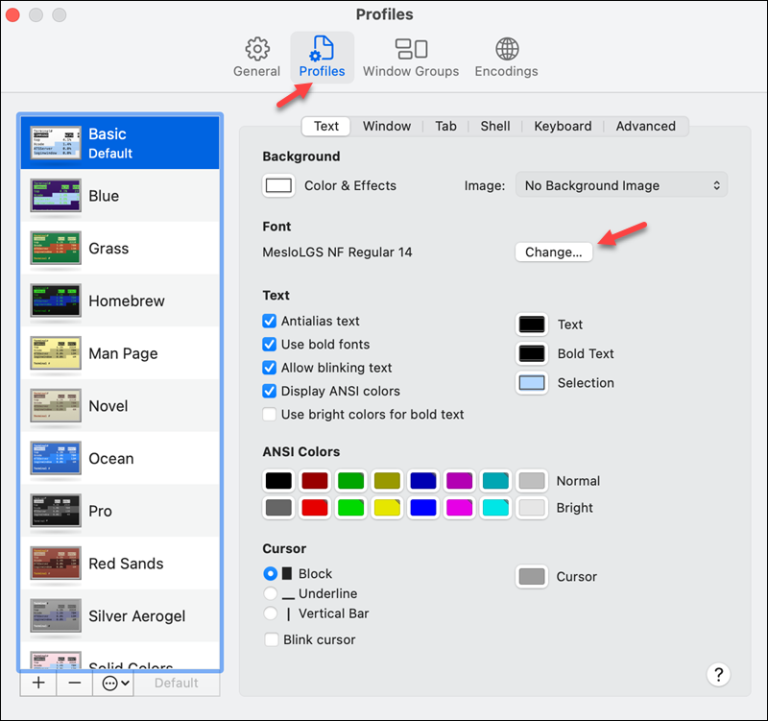Switch to the Shell tab
Image resolution: width=768 pixels, height=721 pixels.
click(x=495, y=126)
